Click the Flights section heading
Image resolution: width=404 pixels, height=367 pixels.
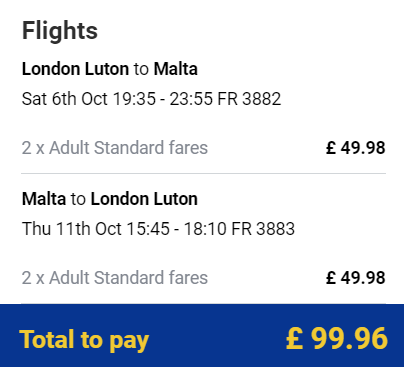pyautogui.click(x=60, y=31)
